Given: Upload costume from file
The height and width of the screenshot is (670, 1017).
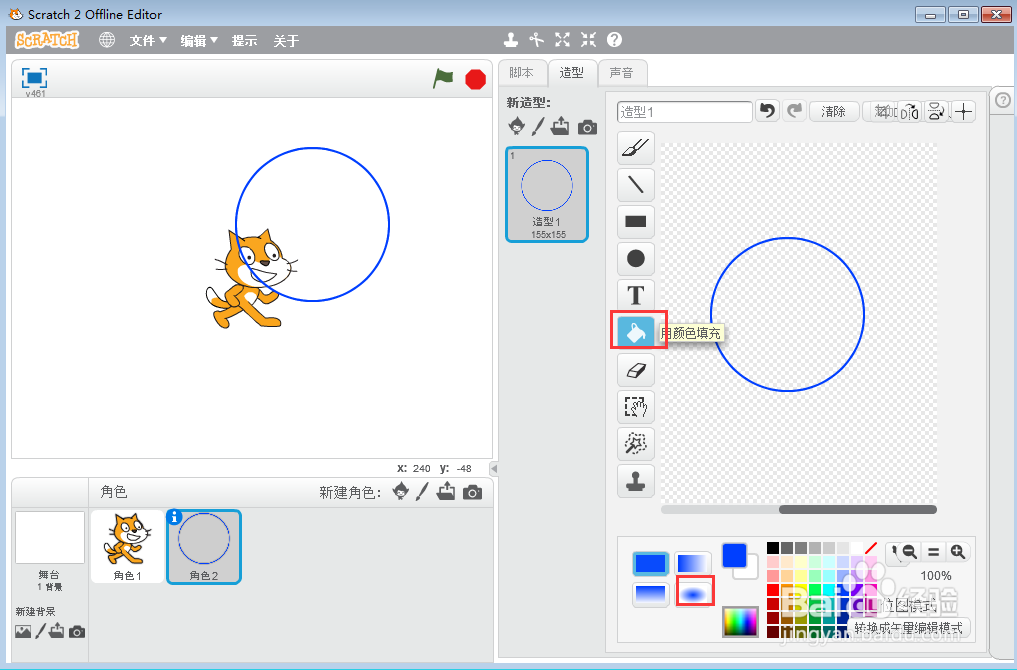Looking at the screenshot, I should [560, 126].
